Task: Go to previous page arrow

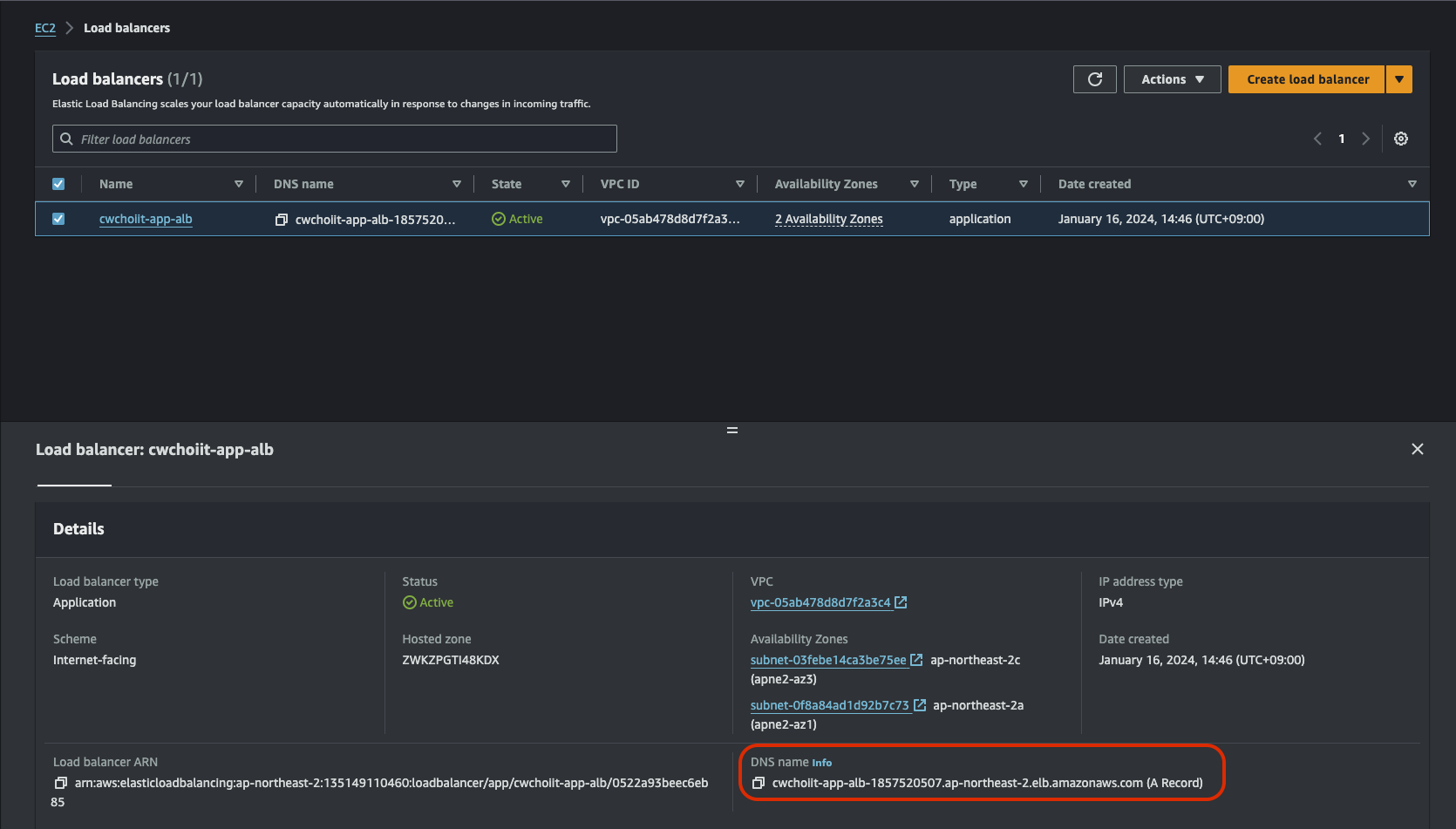Action: pos(1317,139)
